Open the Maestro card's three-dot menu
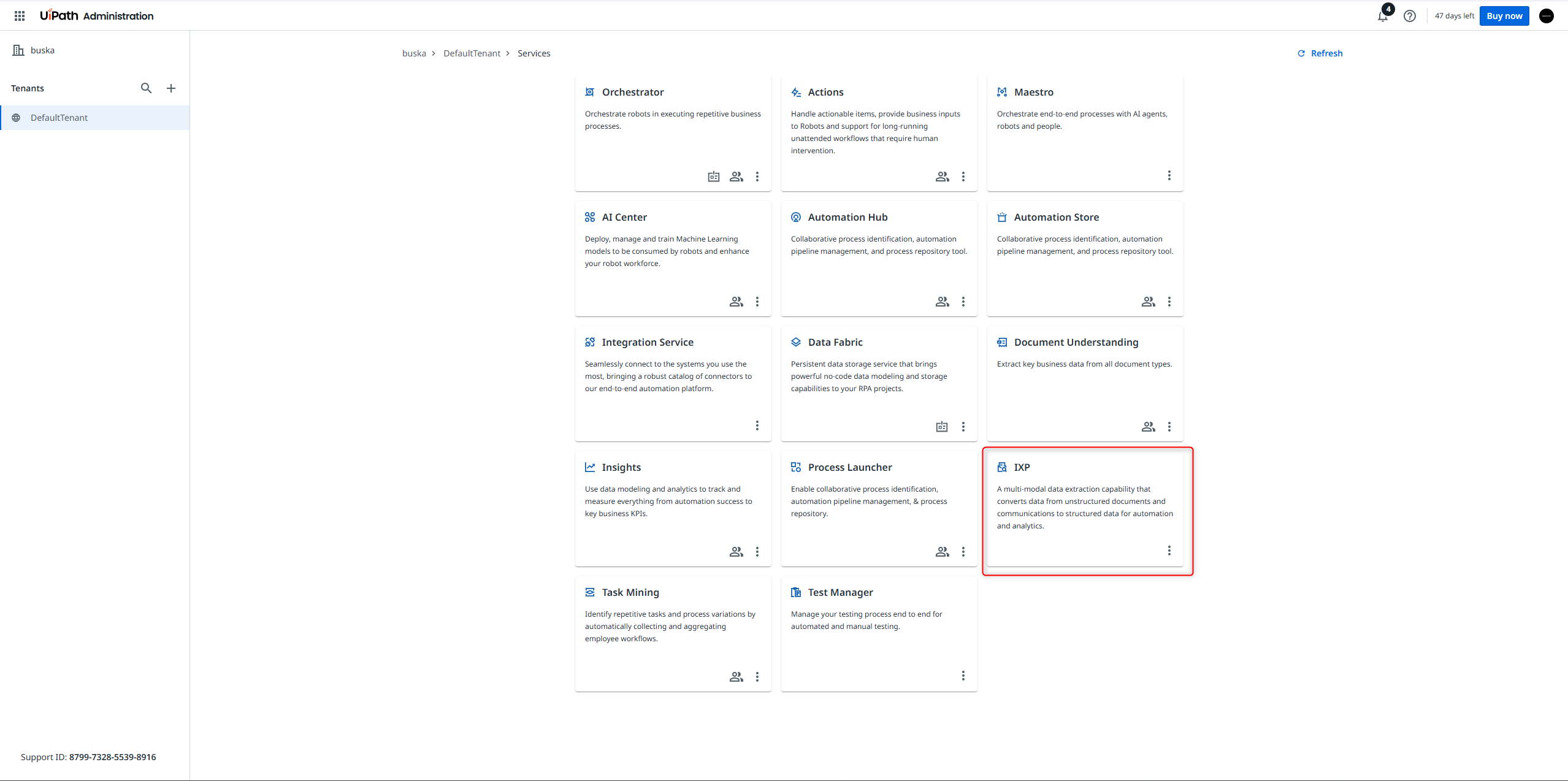This screenshot has height=781, width=1568. tap(1169, 176)
